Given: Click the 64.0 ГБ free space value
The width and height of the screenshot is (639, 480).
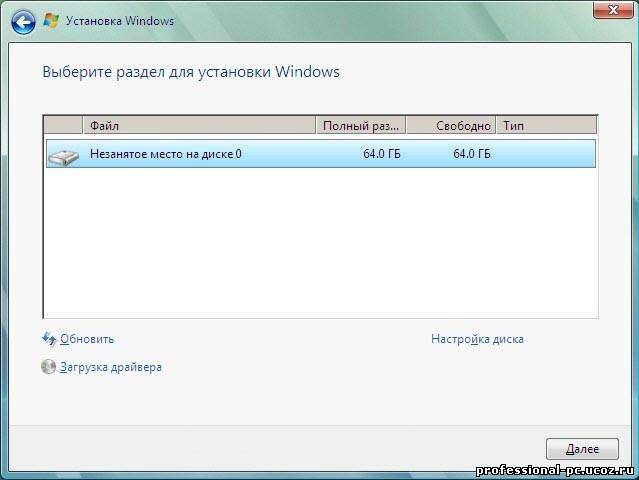Looking at the screenshot, I should pyautogui.click(x=472, y=154).
